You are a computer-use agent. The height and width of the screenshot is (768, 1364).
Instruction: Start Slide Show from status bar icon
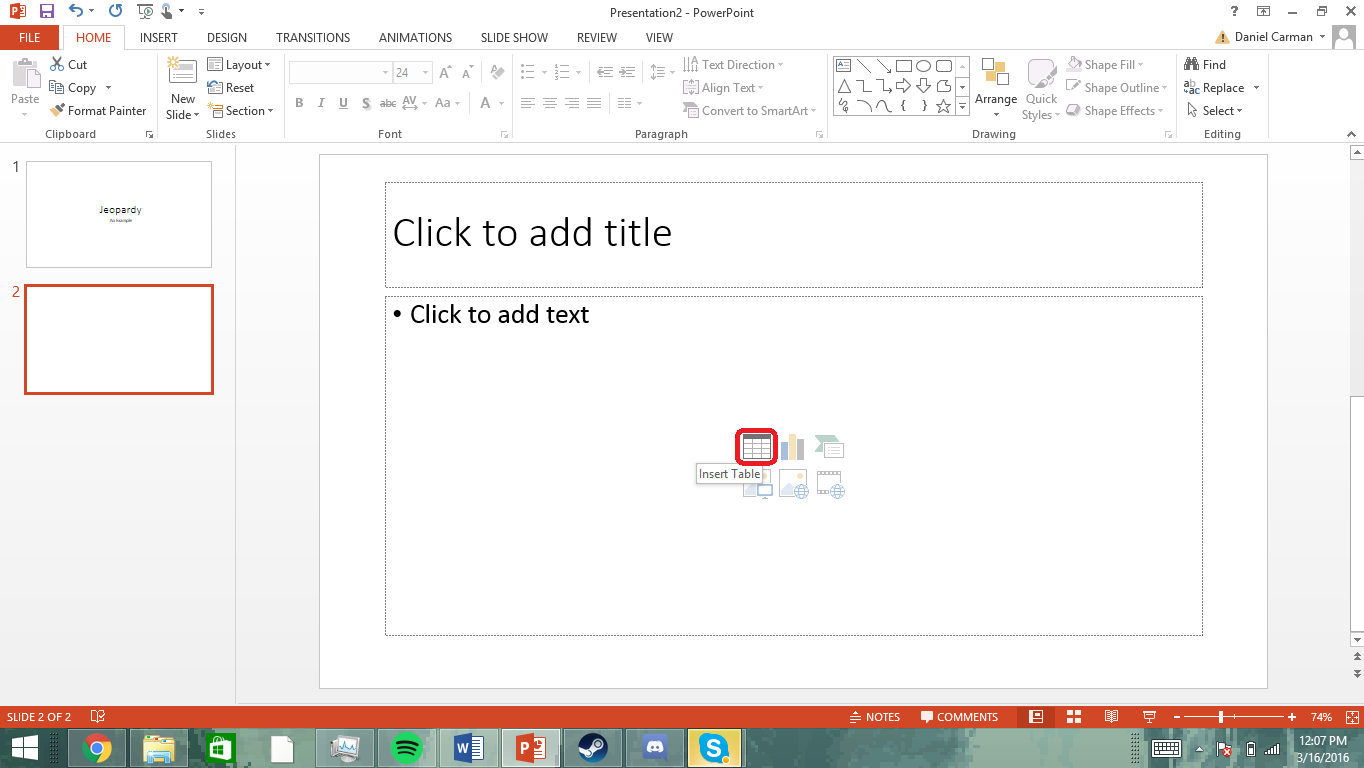1149,717
